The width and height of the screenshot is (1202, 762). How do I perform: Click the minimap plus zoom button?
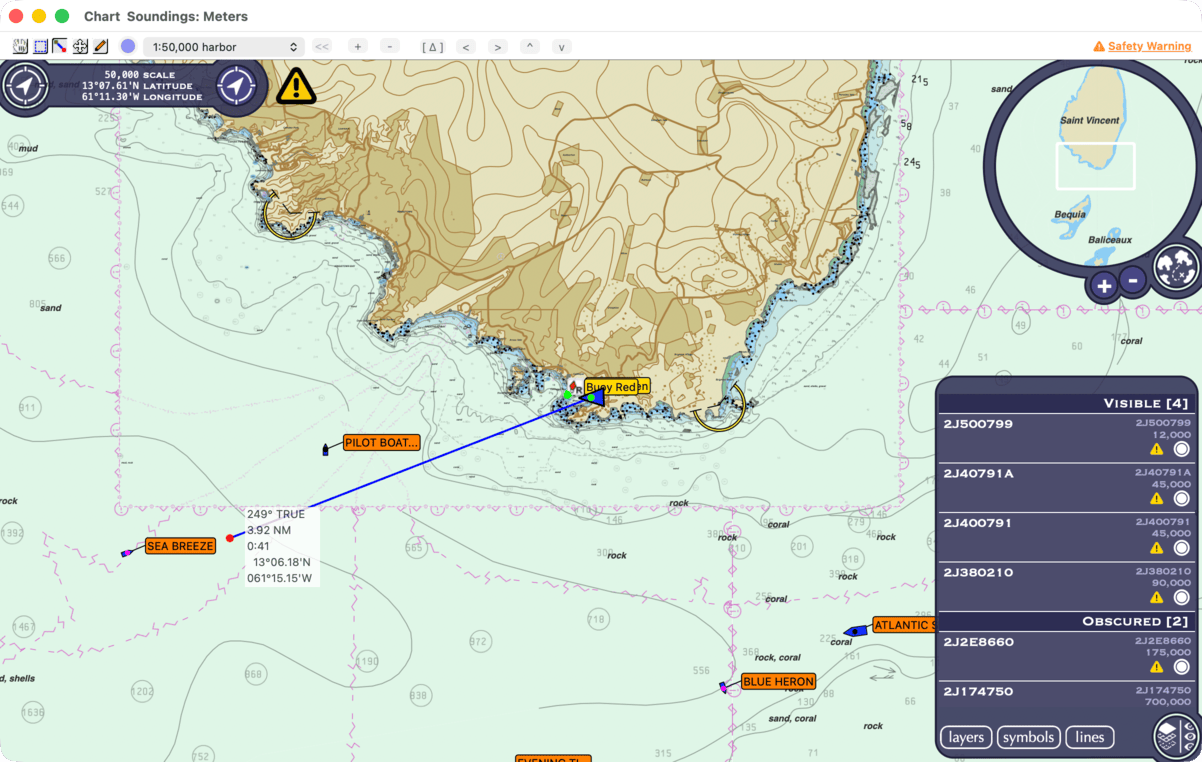(1104, 286)
